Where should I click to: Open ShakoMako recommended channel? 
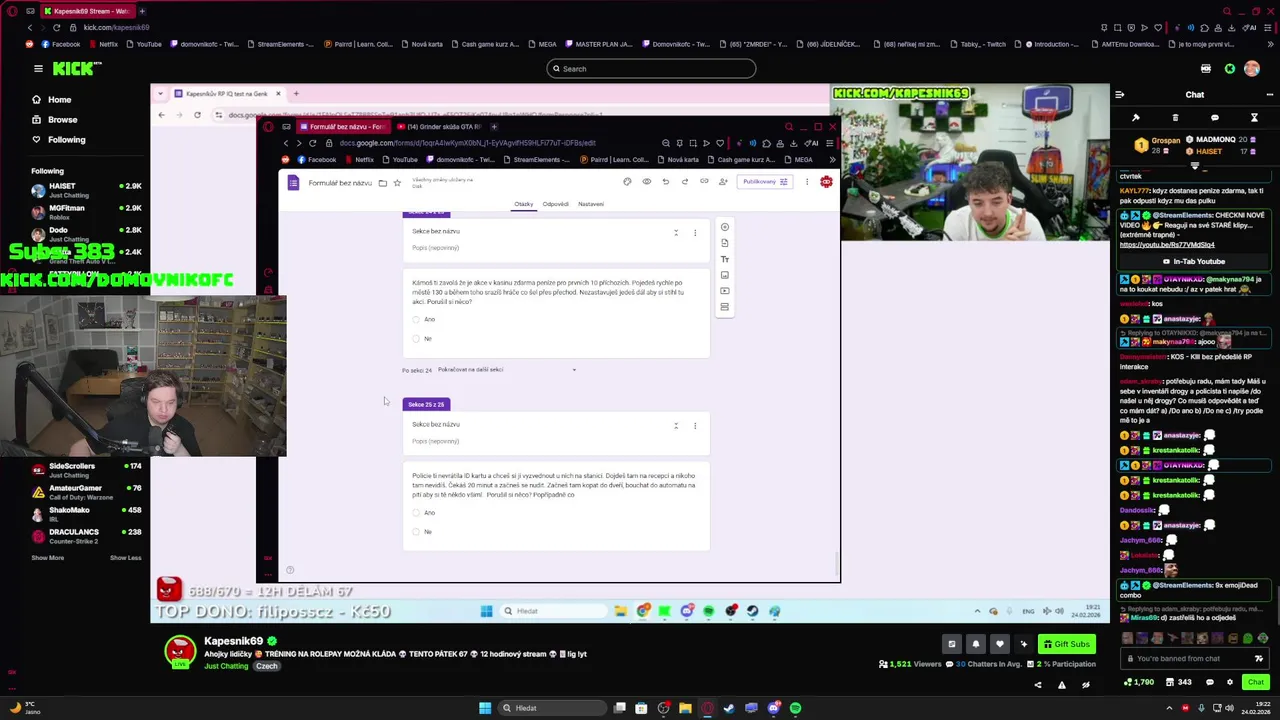click(x=87, y=514)
